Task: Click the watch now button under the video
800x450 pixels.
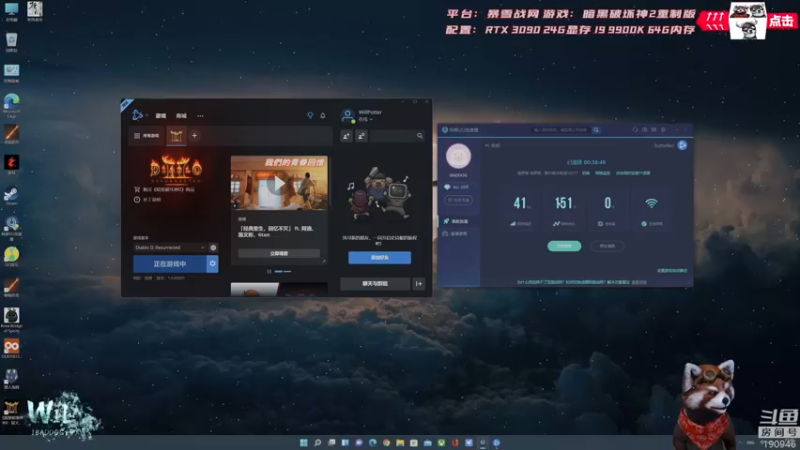Action: tap(279, 253)
